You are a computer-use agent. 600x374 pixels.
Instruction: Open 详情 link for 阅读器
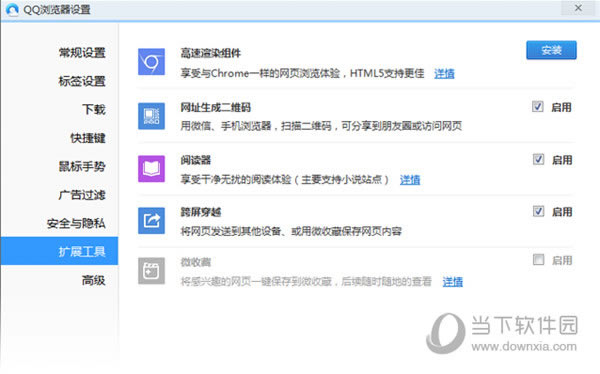coord(410,180)
